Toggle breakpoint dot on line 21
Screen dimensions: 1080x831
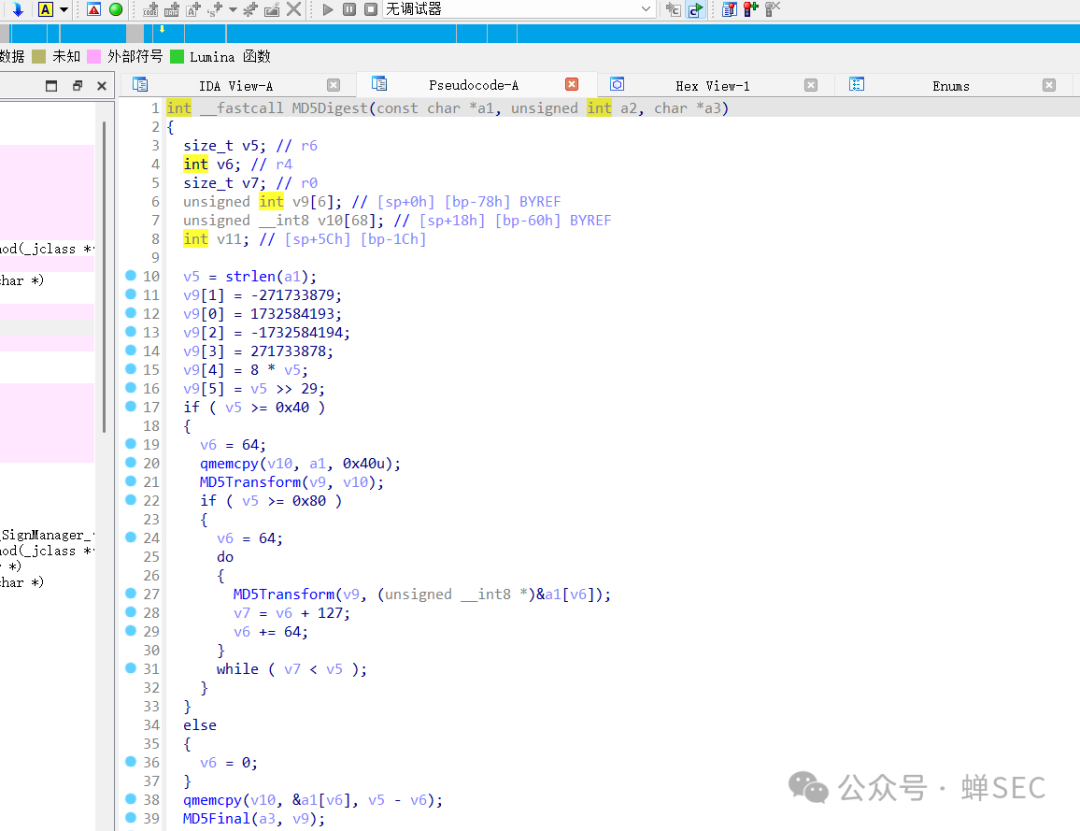click(x=131, y=481)
